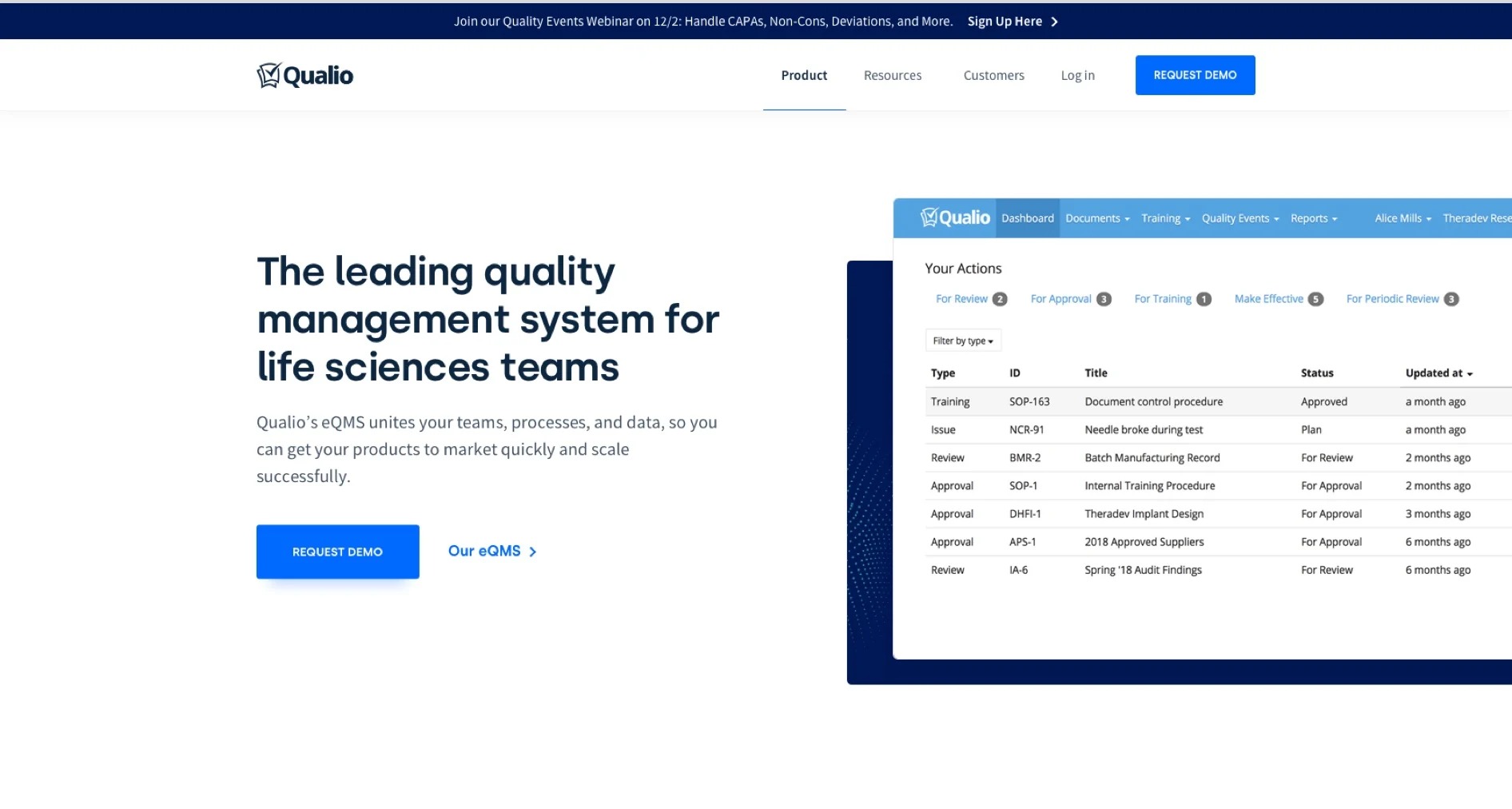Viewport: 1512px width, 809px height.
Task: Click the hero REQUEST DEMO button
Action: point(337,552)
